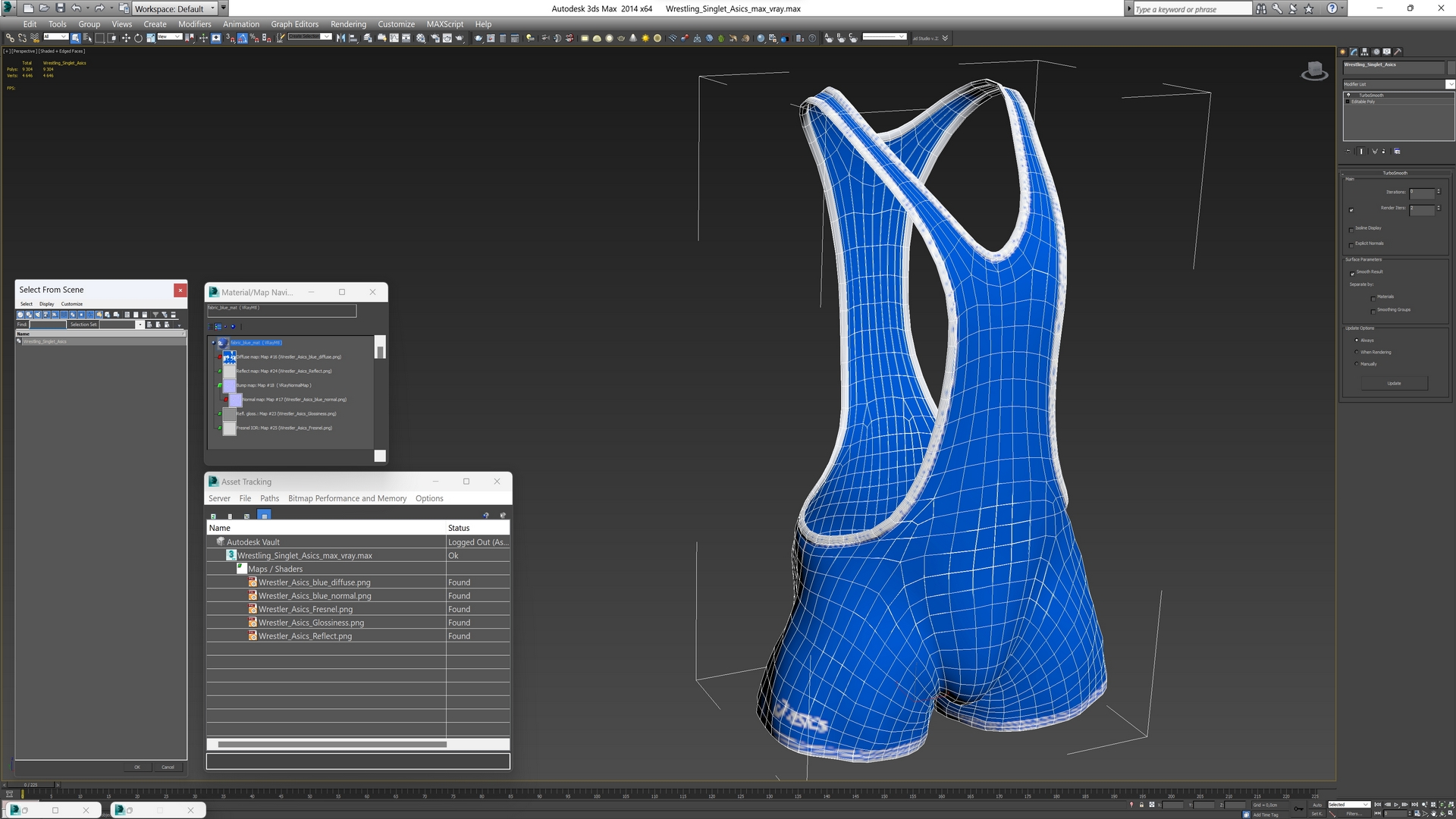Select the When Rendering radio button
Viewport: 1456px width, 819px height.
(x=1357, y=352)
